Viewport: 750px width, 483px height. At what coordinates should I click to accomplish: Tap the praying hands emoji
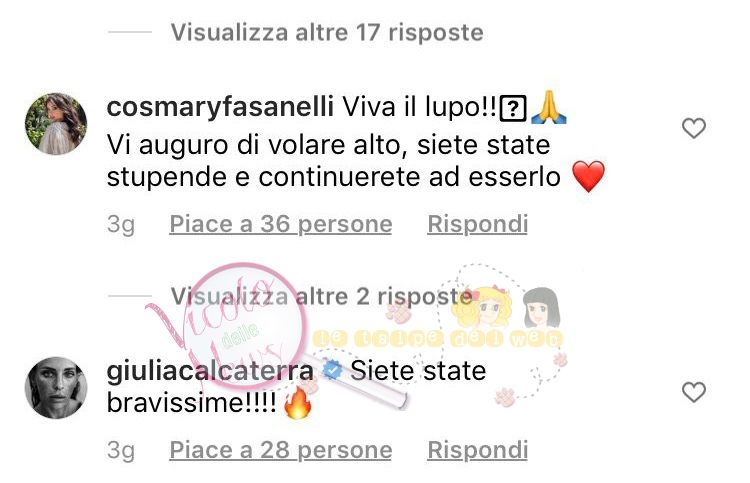(x=549, y=107)
